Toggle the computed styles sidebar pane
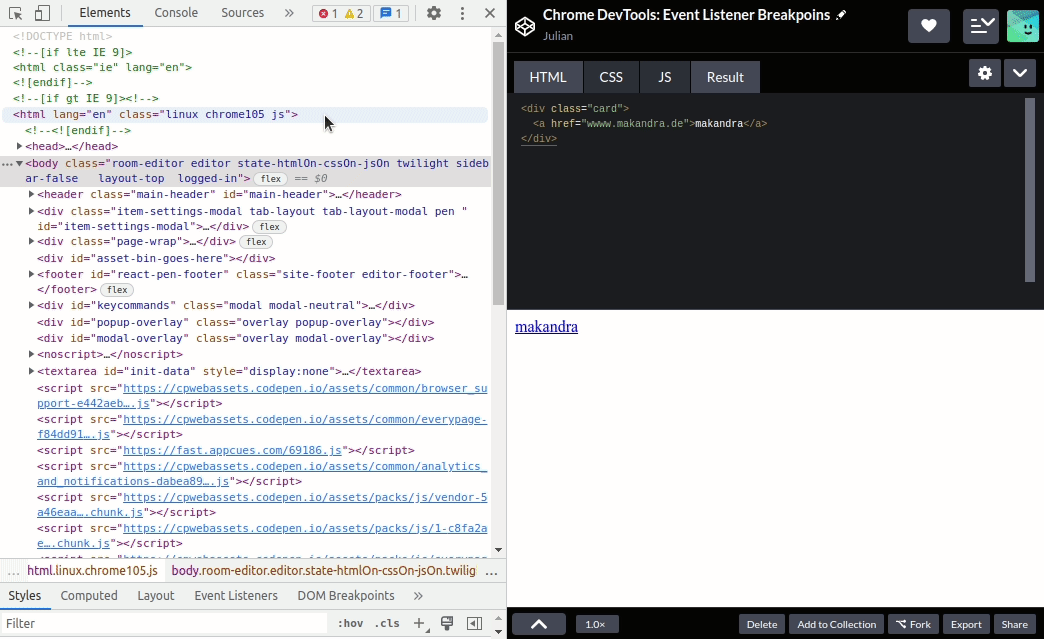1044x639 pixels. coord(475,623)
